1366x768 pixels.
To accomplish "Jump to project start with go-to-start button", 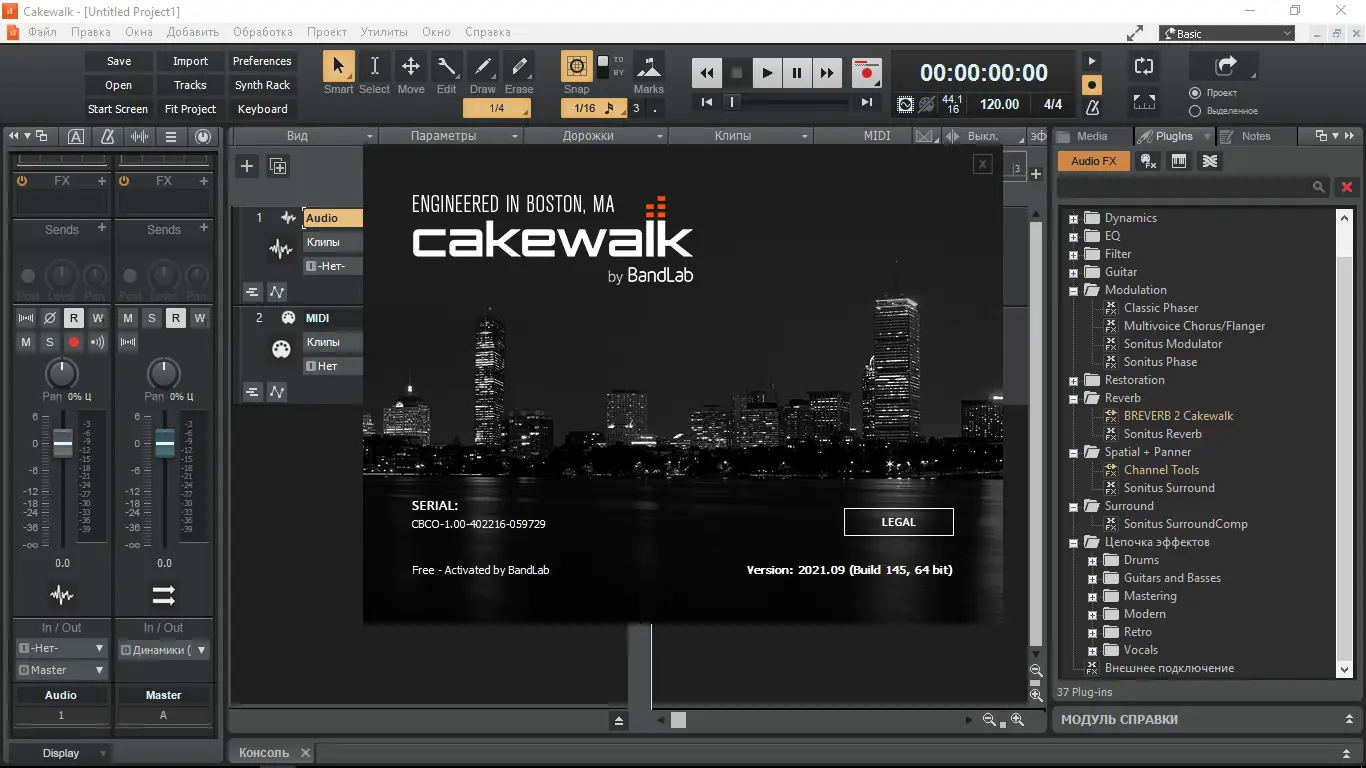I will click(707, 102).
